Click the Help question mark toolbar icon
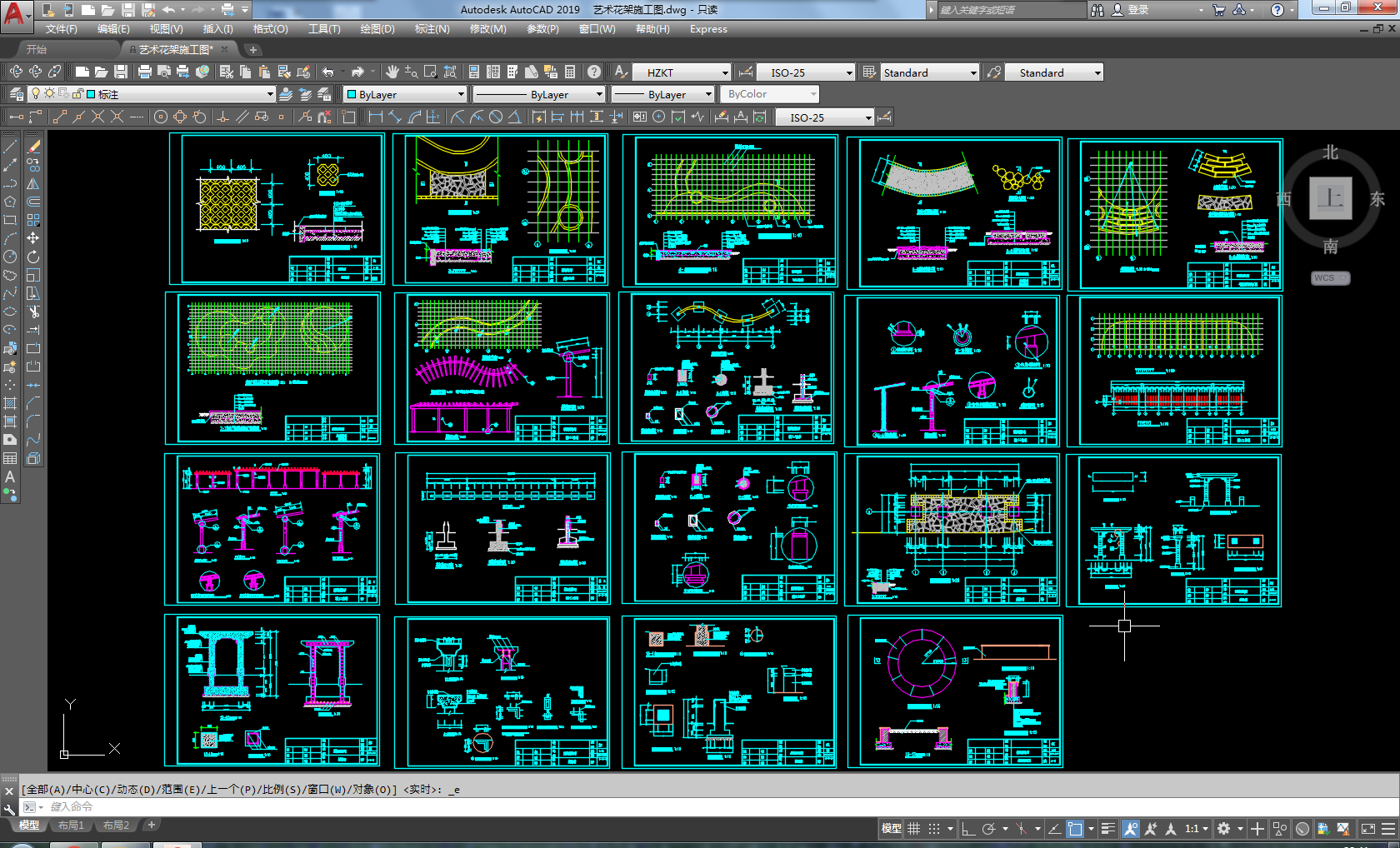This screenshot has height=848, width=1400. point(593,72)
